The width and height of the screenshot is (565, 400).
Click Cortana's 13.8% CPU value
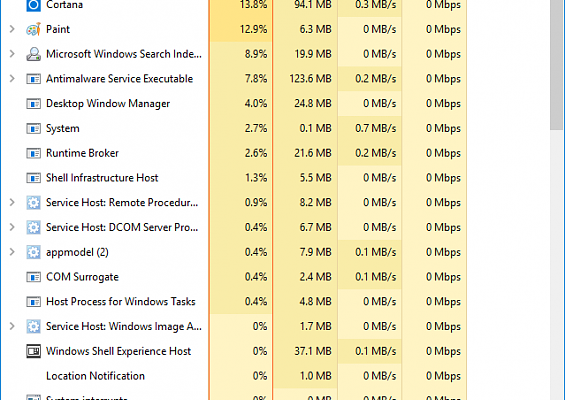253,5
